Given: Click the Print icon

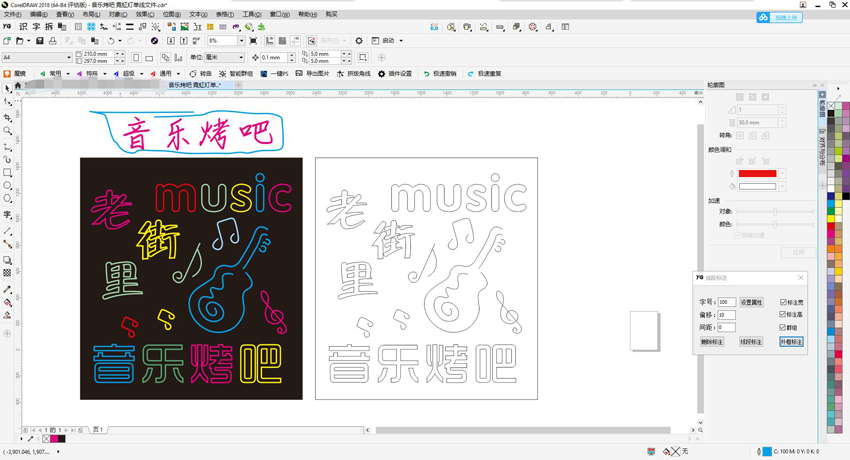Looking at the screenshot, I should [x=53, y=41].
